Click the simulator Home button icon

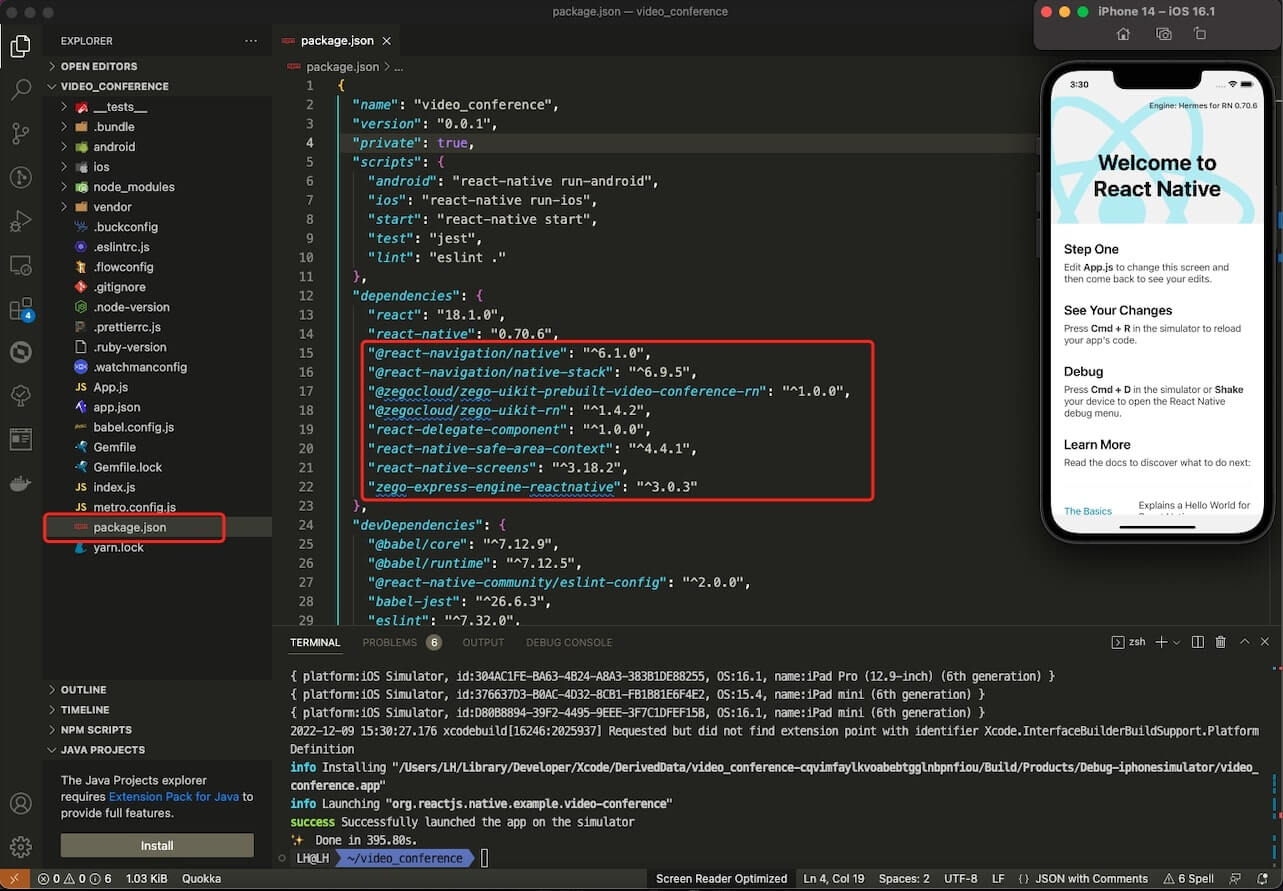tap(1123, 34)
